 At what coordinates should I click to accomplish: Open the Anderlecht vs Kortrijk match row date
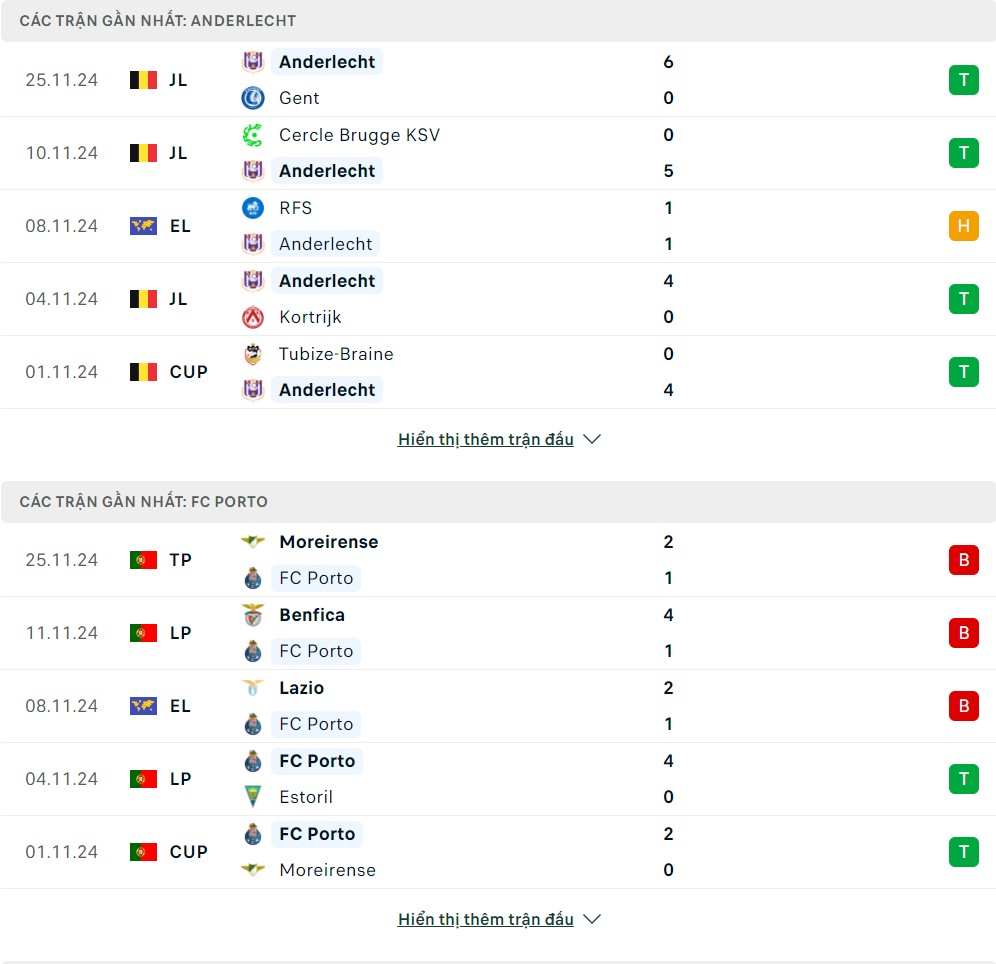click(x=62, y=299)
